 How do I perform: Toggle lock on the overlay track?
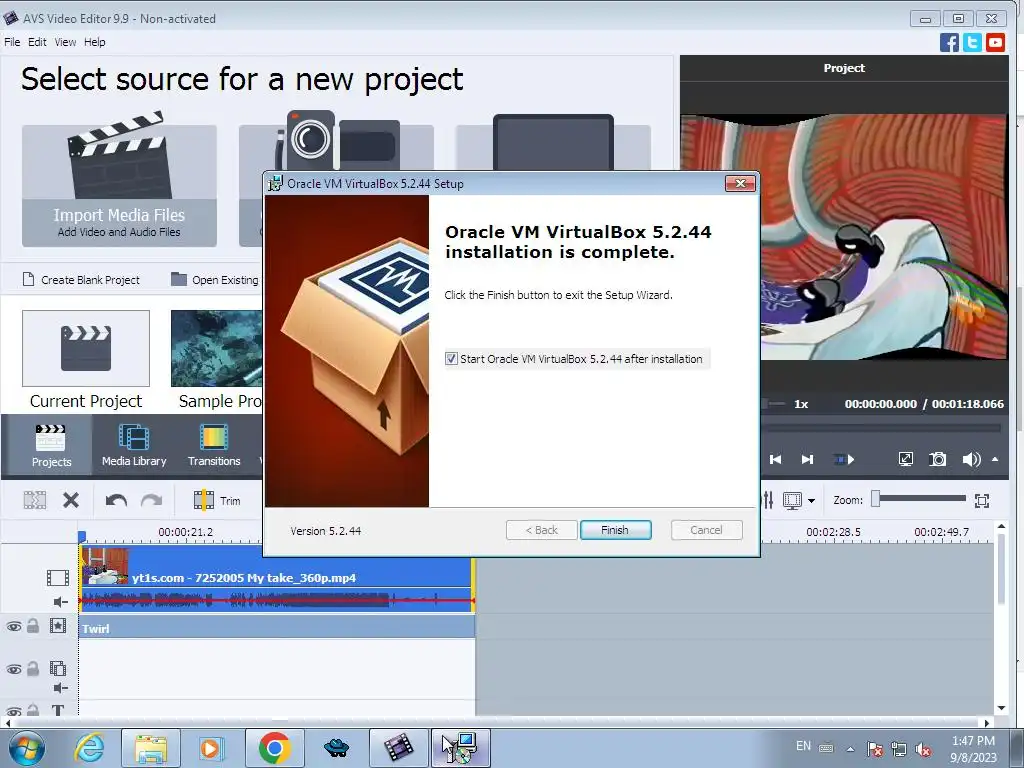[x=33, y=668]
